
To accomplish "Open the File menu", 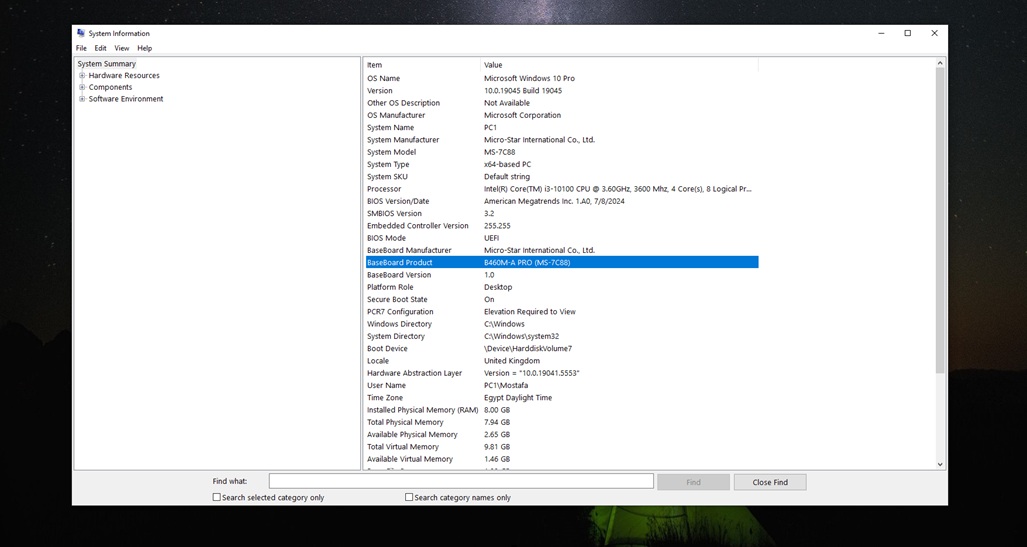I will [x=81, y=48].
